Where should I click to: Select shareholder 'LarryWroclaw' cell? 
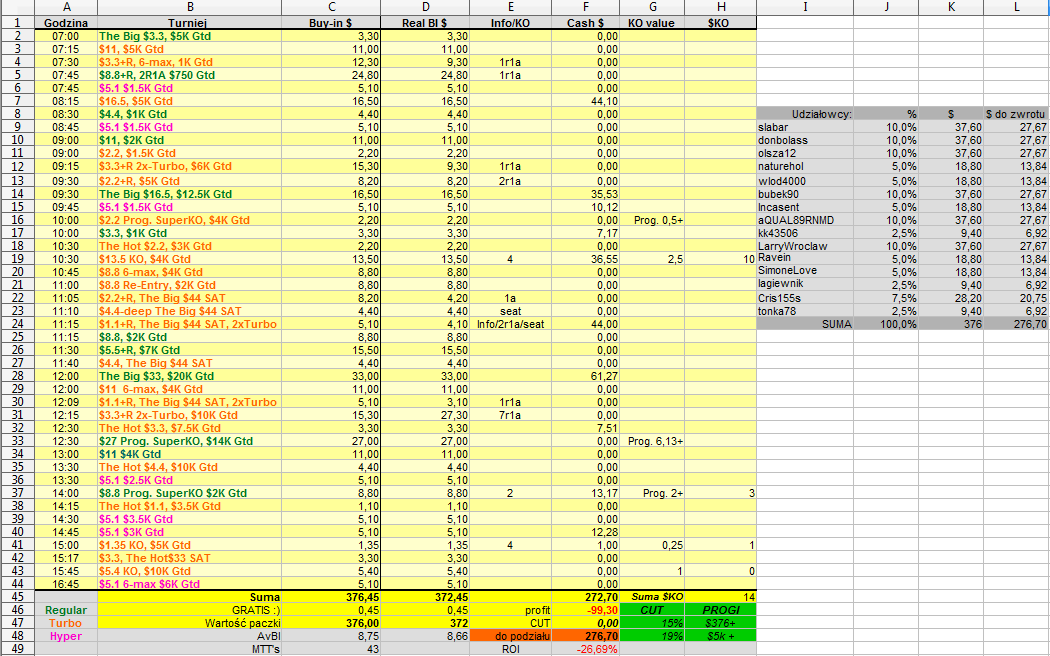(805, 246)
